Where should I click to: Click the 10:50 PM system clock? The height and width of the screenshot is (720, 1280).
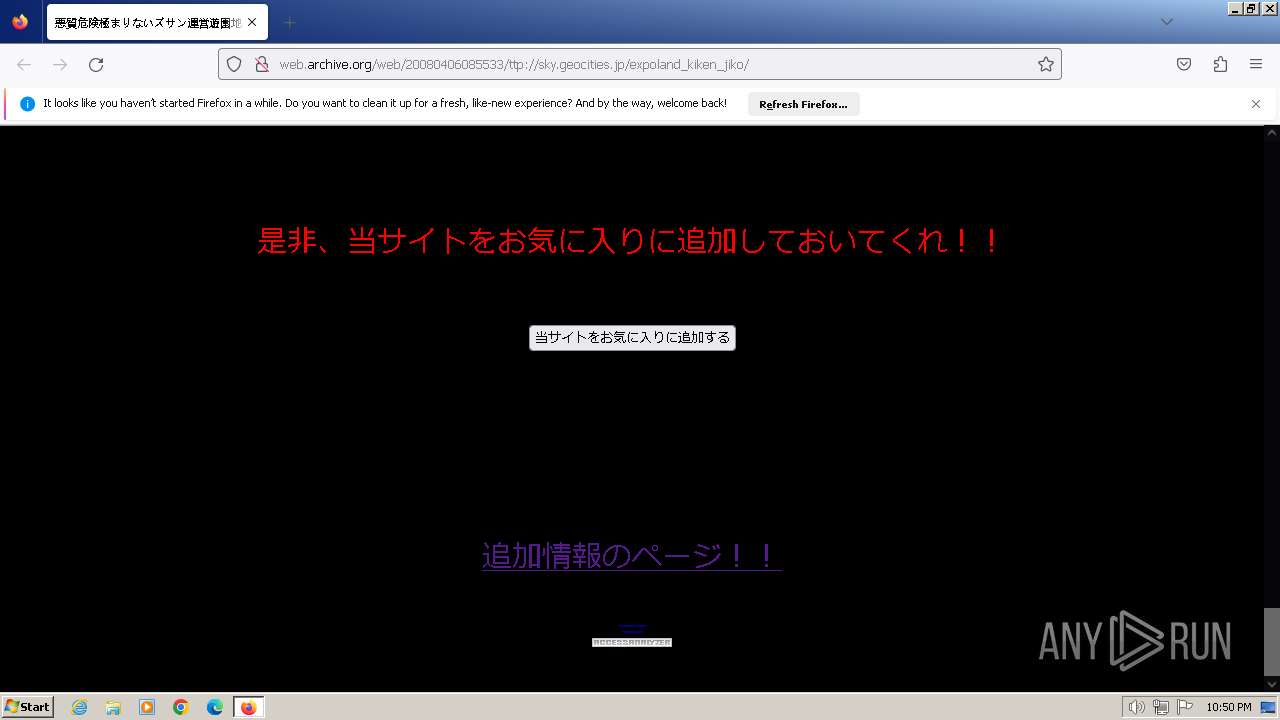1229,707
